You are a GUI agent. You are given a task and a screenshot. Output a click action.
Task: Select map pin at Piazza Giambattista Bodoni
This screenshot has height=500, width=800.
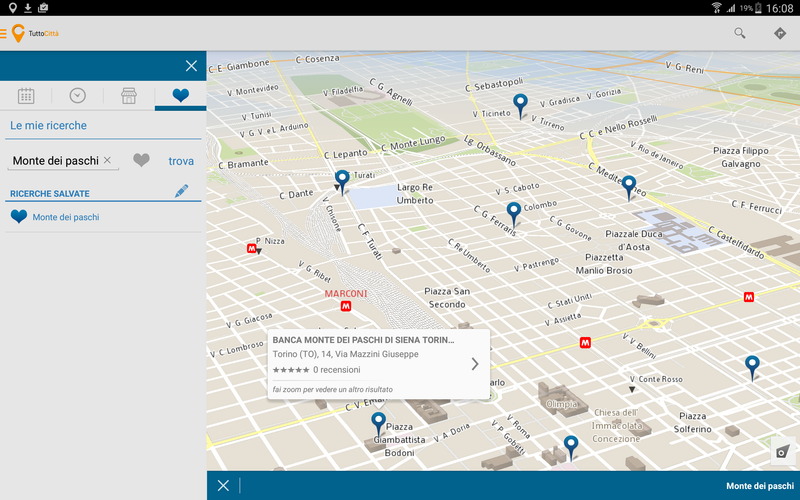coord(378,424)
